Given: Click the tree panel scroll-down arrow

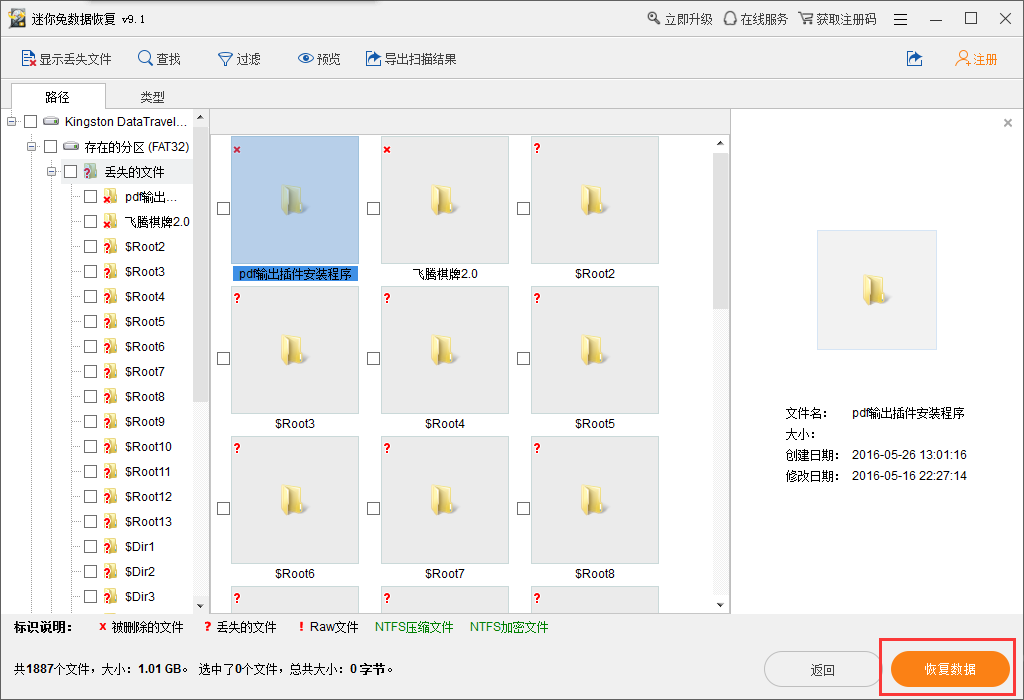Looking at the screenshot, I should (x=200, y=606).
